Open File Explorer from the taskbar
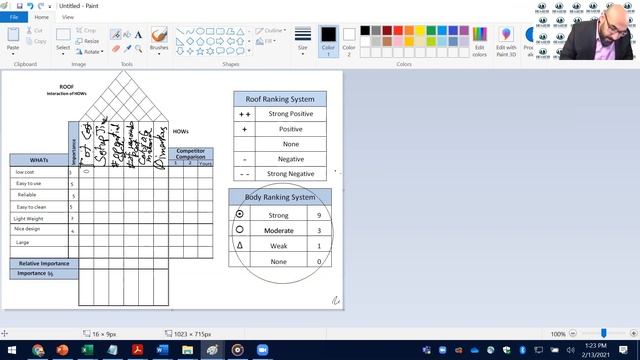The width and height of the screenshot is (640, 360). (x=187, y=350)
